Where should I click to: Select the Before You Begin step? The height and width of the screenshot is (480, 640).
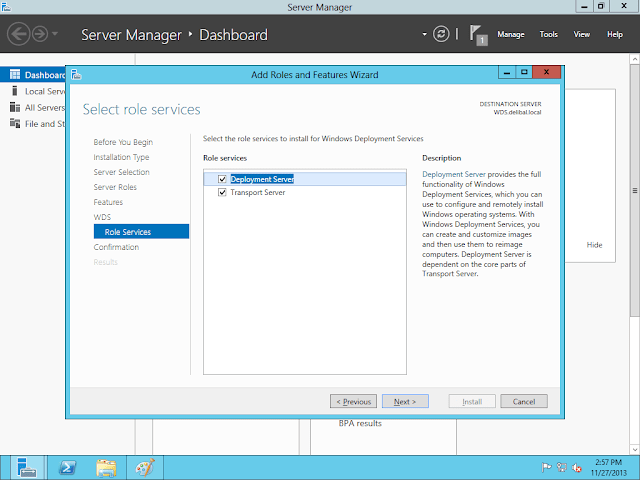(x=123, y=142)
